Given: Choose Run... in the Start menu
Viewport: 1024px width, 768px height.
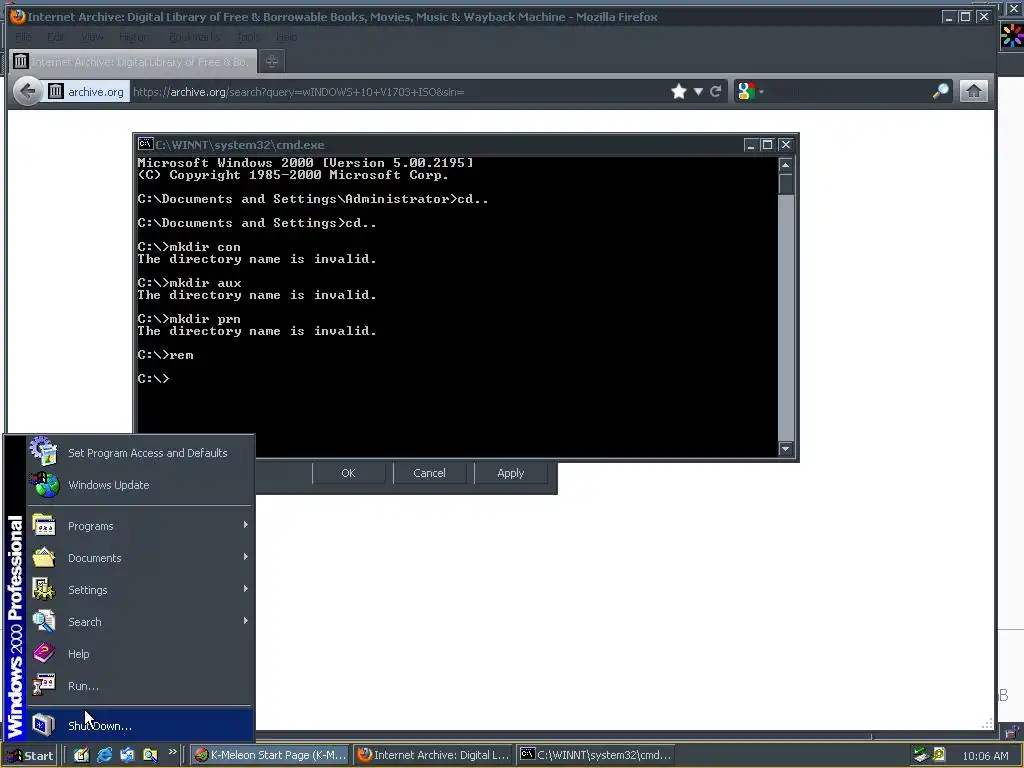Looking at the screenshot, I should [x=140, y=686].
